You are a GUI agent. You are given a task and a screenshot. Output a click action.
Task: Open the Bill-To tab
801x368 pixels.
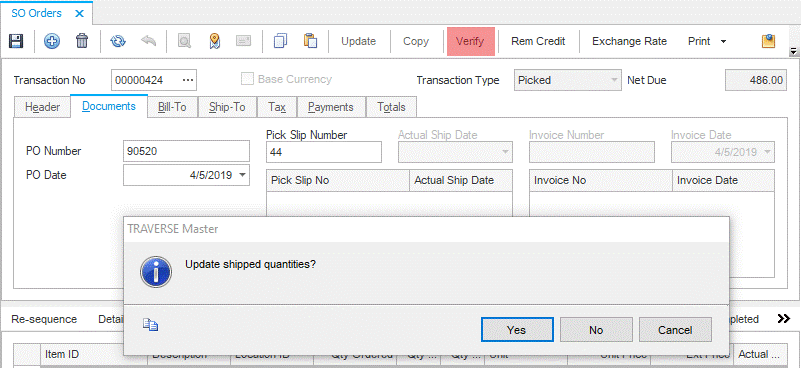coord(172,107)
